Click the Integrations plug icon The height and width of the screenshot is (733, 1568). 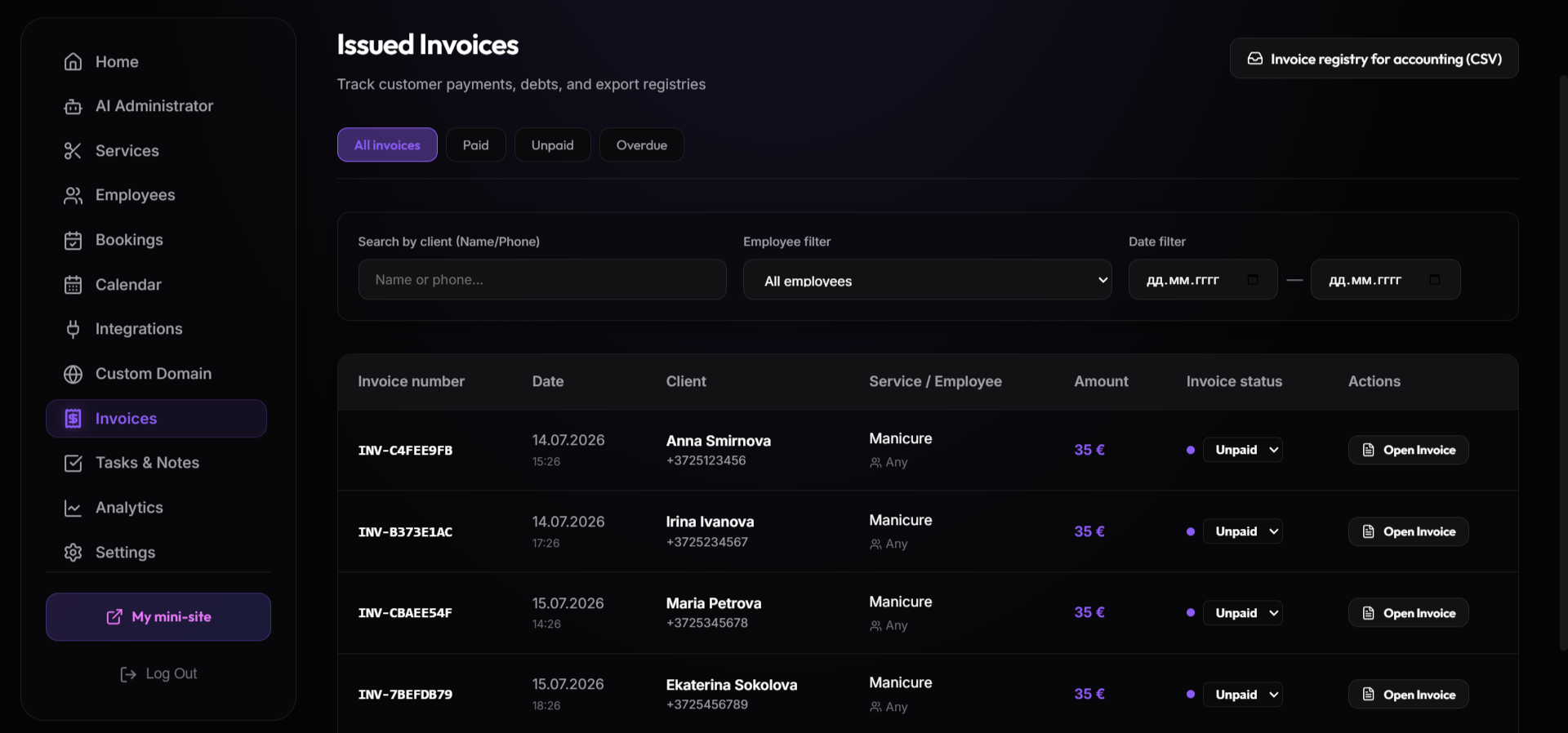point(73,329)
